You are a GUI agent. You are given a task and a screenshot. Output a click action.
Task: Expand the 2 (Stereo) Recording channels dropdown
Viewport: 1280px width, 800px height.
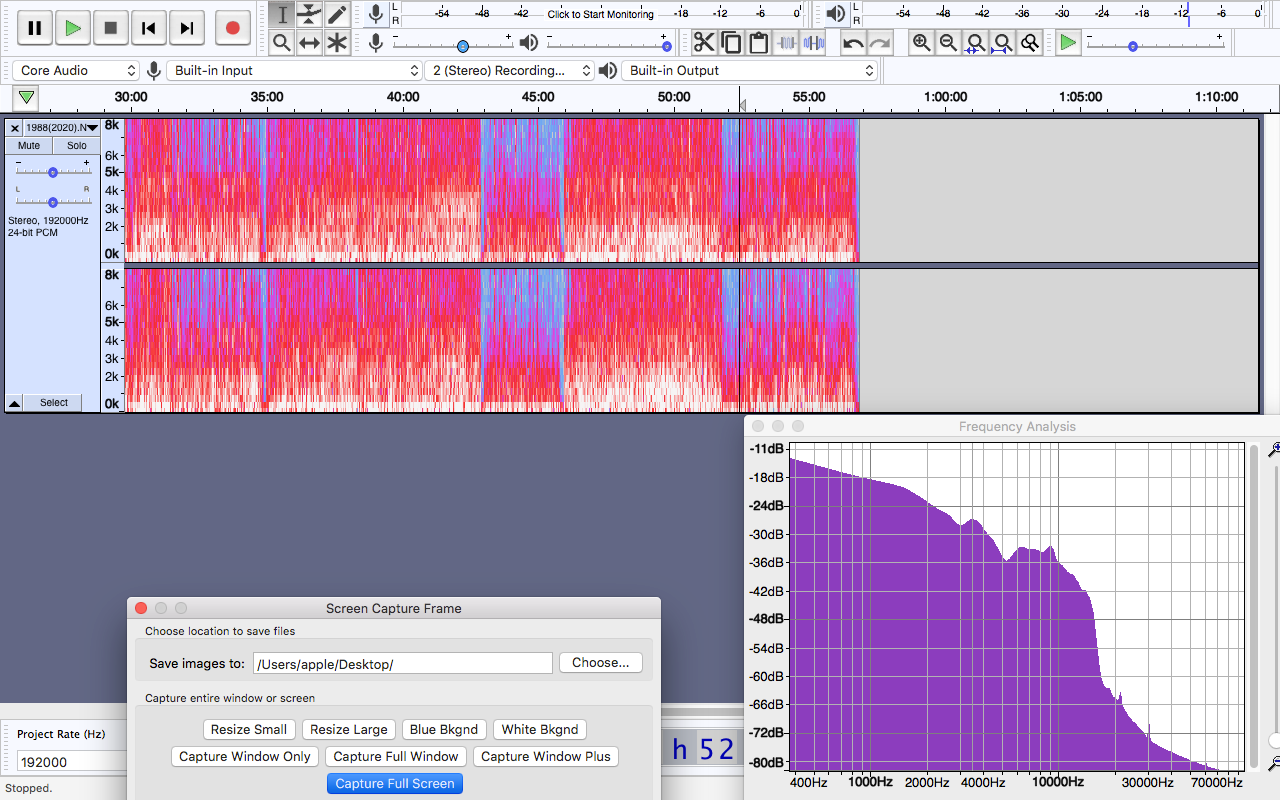click(510, 71)
